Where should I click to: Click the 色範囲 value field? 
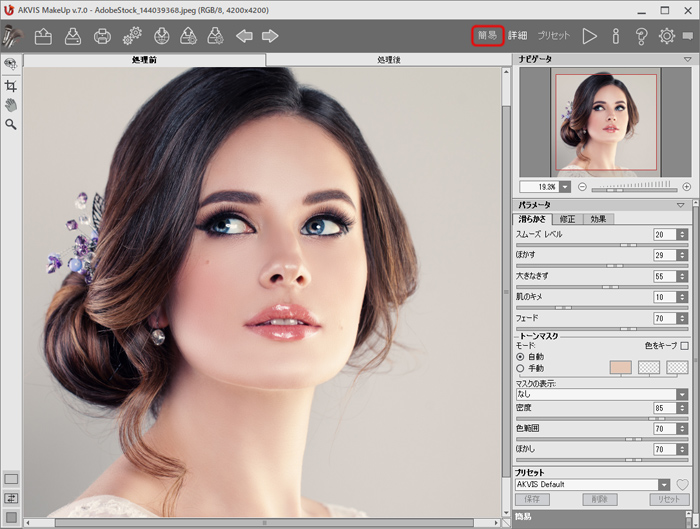665,429
